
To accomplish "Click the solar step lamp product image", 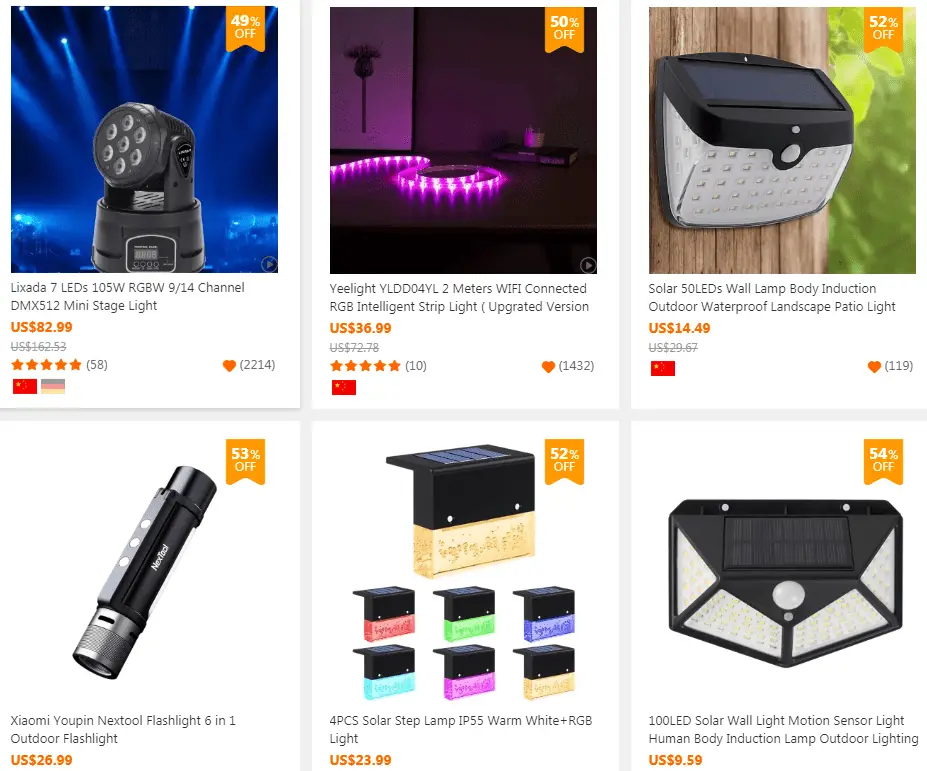I will tap(464, 572).
